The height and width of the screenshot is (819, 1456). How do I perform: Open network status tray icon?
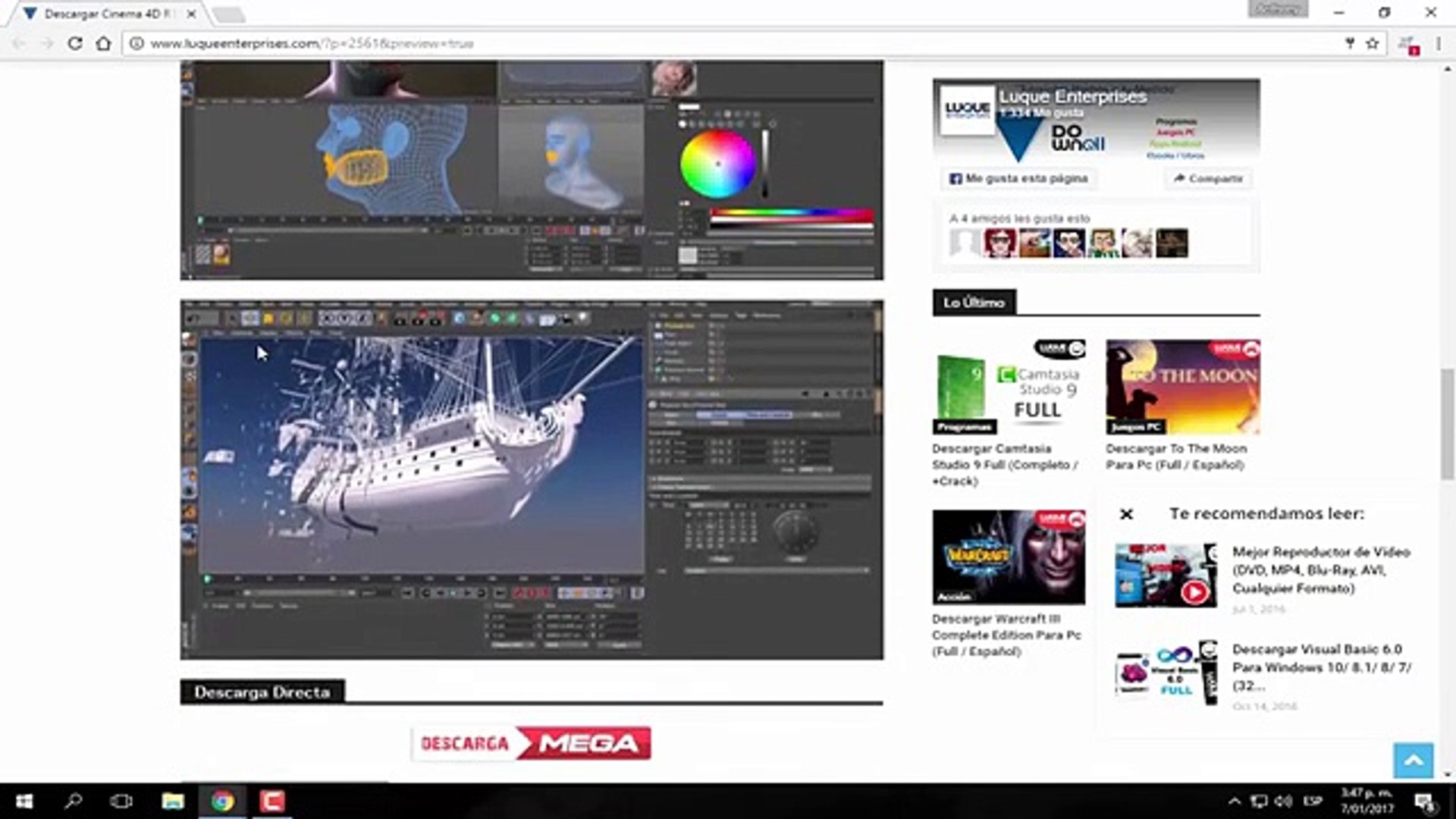pyautogui.click(x=1259, y=801)
